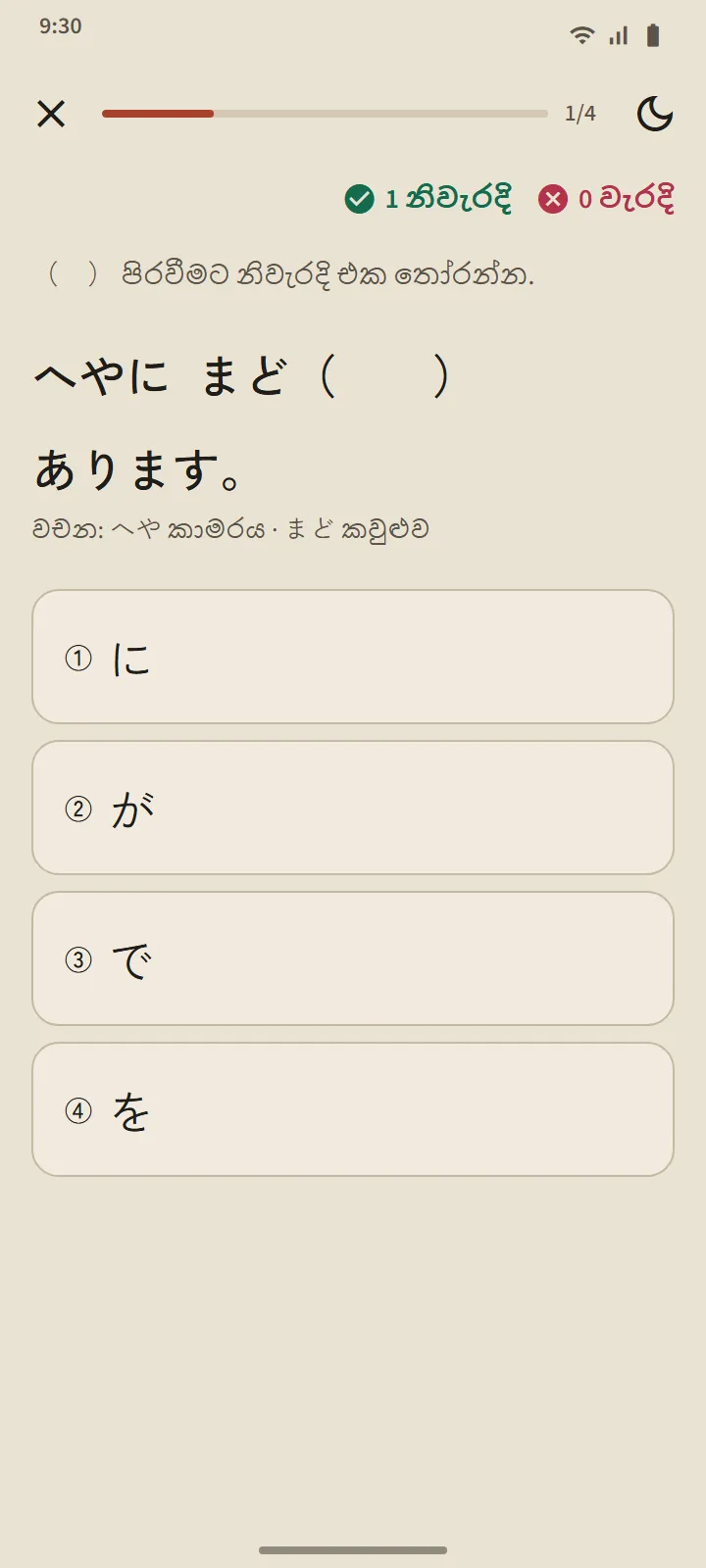This screenshot has width=706, height=1568.
Task: Select answer option ② が
Action: click(353, 808)
